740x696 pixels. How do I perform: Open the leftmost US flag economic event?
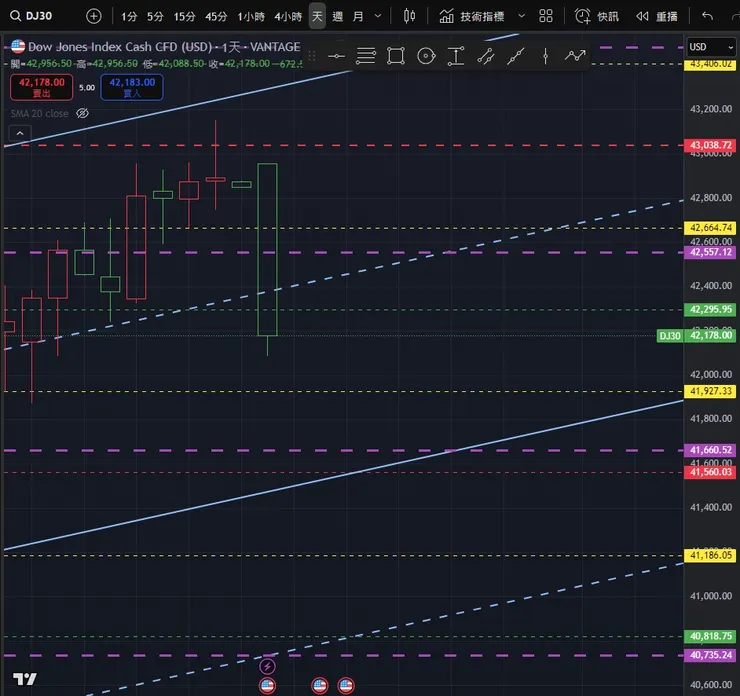[x=268, y=686]
